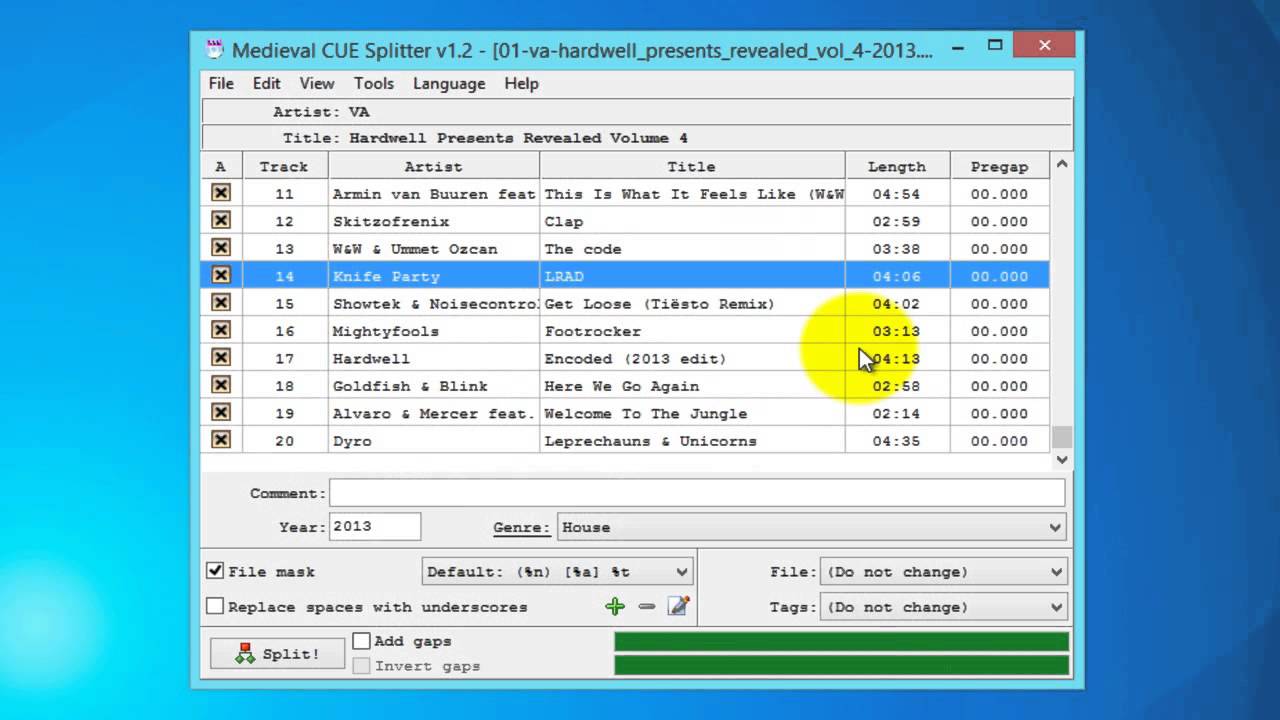The height and width of the screenshot is (720, 1280).
Task: Close the Medieval CUE Splitter window
Action: pyautogui.click(x=1045, y=45)
